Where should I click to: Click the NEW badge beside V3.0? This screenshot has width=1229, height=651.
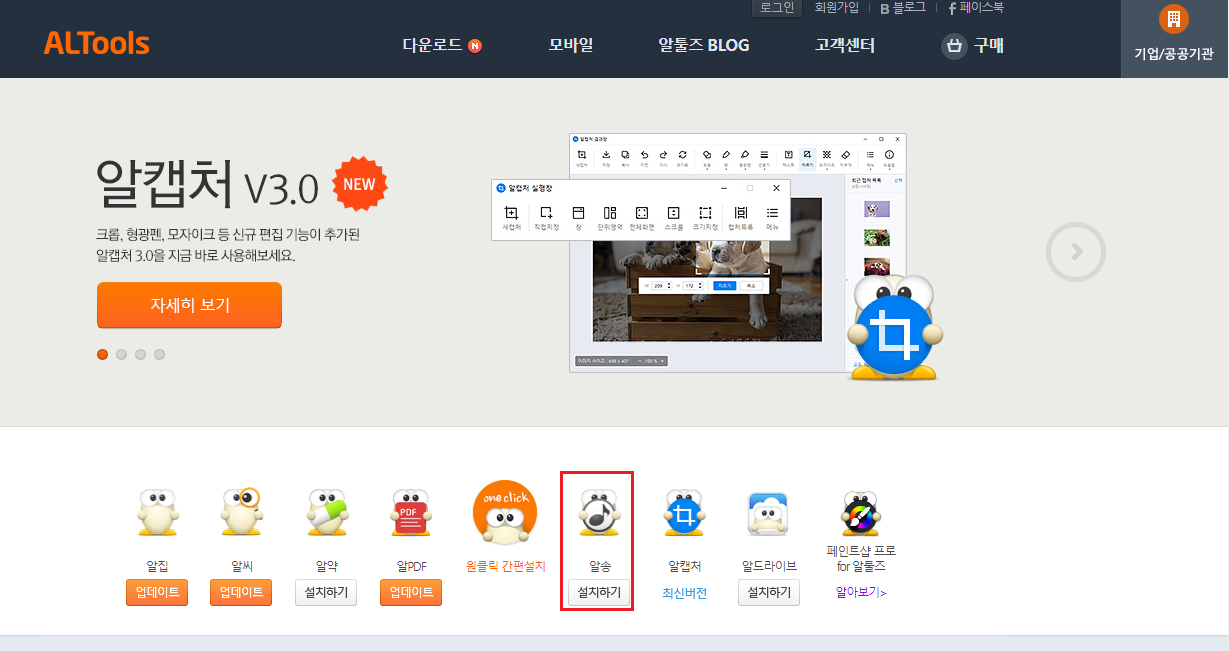coord(360,183)
